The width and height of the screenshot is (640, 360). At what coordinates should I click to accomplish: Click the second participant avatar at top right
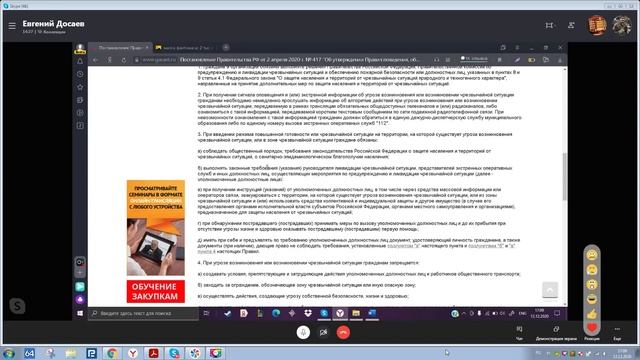[621, 25]
